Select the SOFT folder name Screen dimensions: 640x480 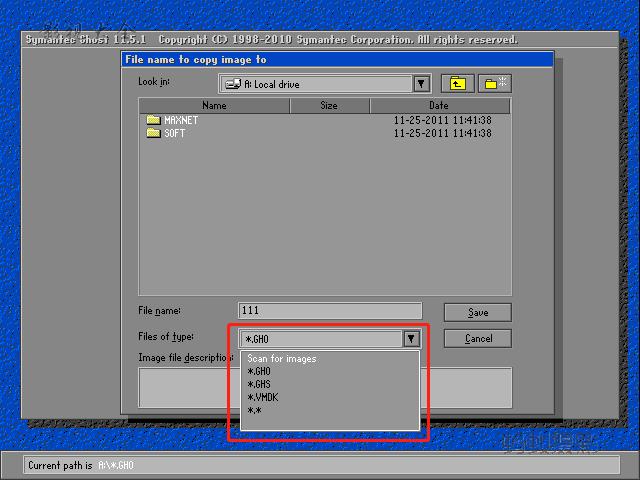174,133
